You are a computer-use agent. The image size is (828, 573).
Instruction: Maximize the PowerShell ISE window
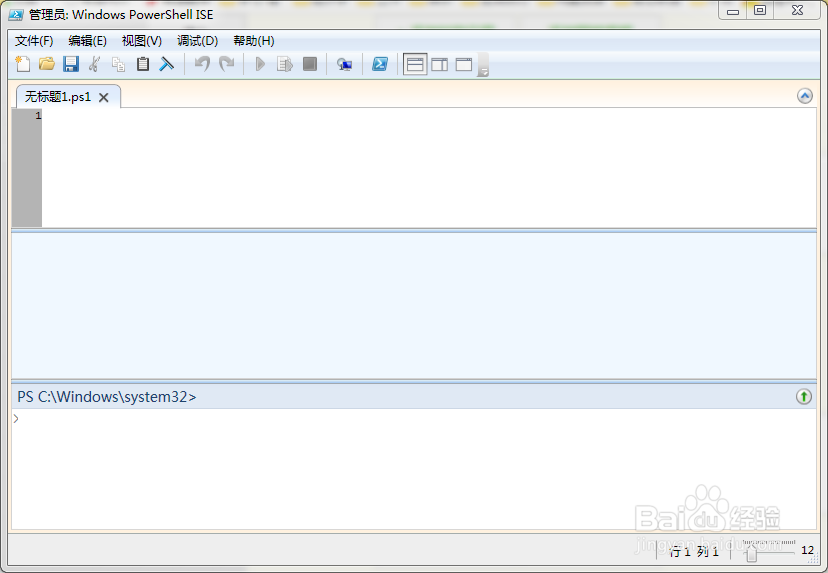tap(760, 11)
